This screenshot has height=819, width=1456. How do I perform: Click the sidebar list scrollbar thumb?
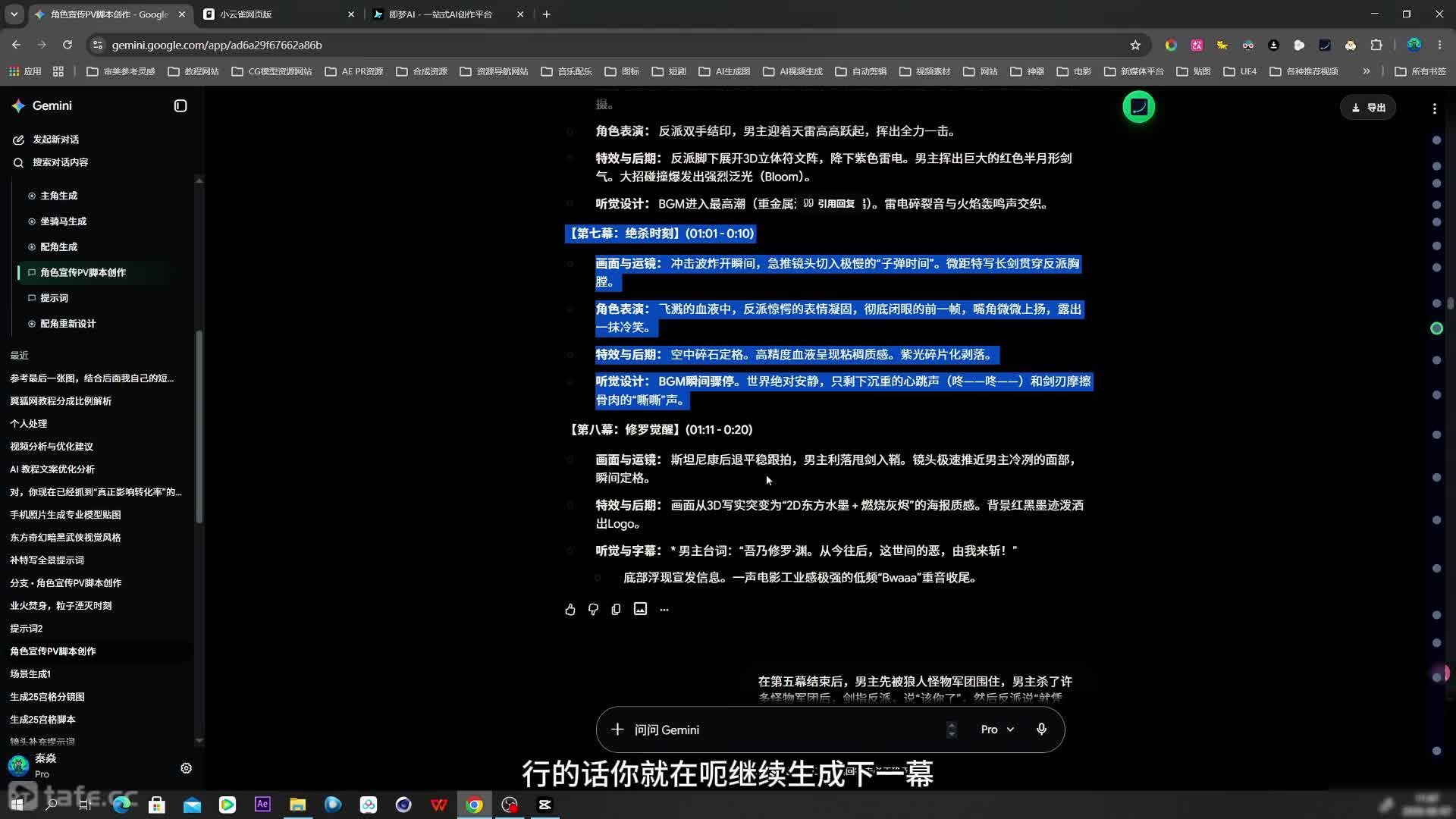coord(199,427)
